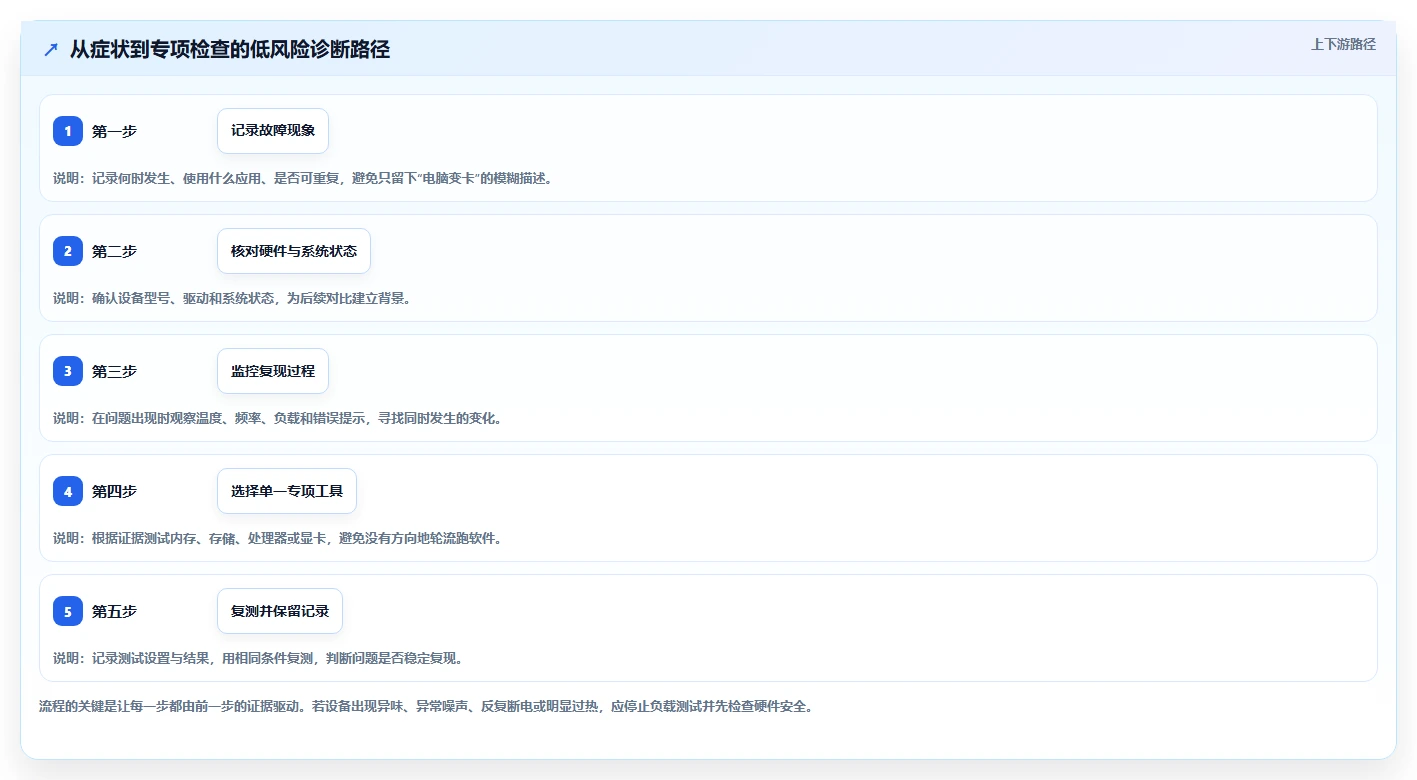Viewport: 1417px width, 780px height.
Task: Click the 复测并保留记录 button
Action: coord(280,611)
